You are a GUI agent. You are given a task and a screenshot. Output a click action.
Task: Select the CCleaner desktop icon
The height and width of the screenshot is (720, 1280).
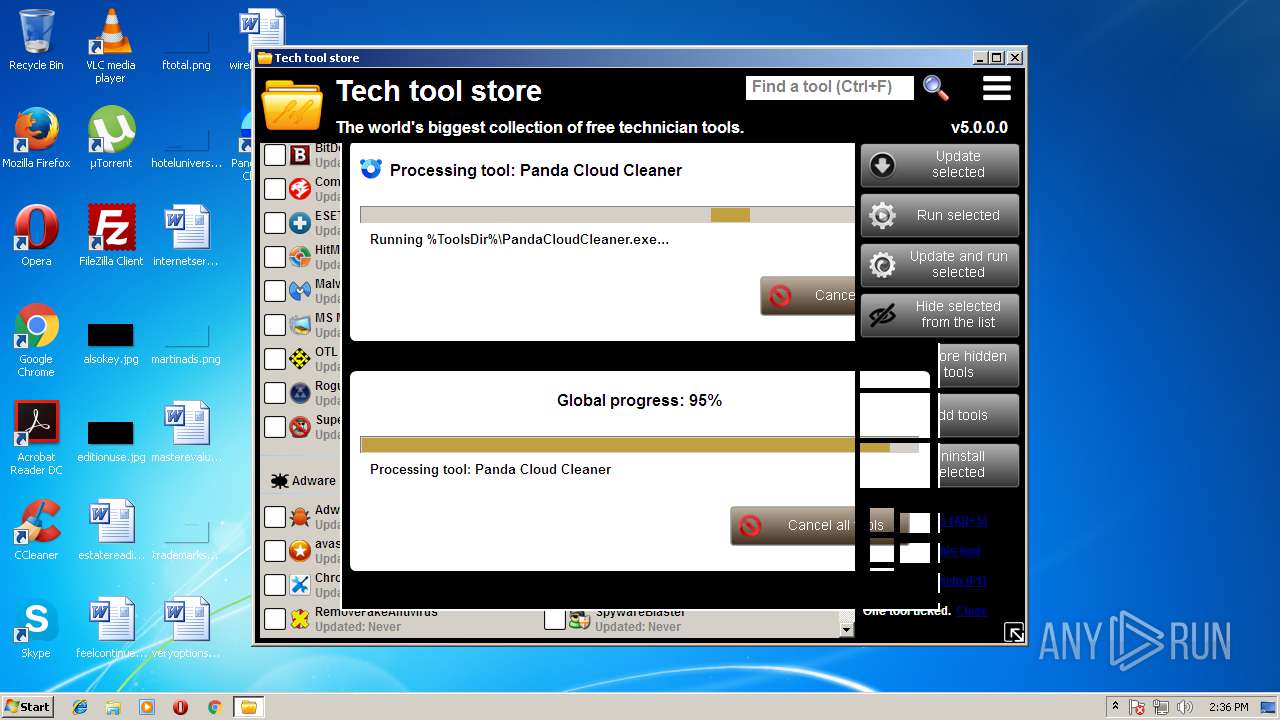coord(36,530)
